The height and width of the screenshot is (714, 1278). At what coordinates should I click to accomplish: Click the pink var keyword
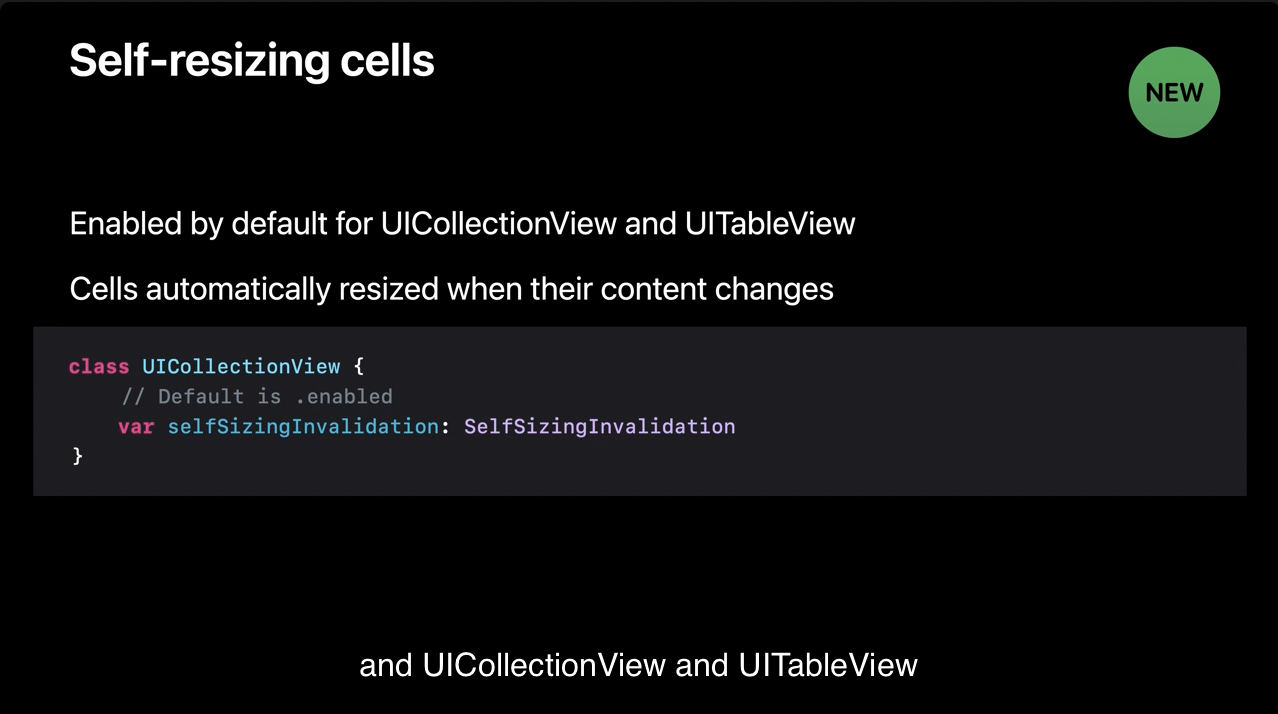(136, 426)
